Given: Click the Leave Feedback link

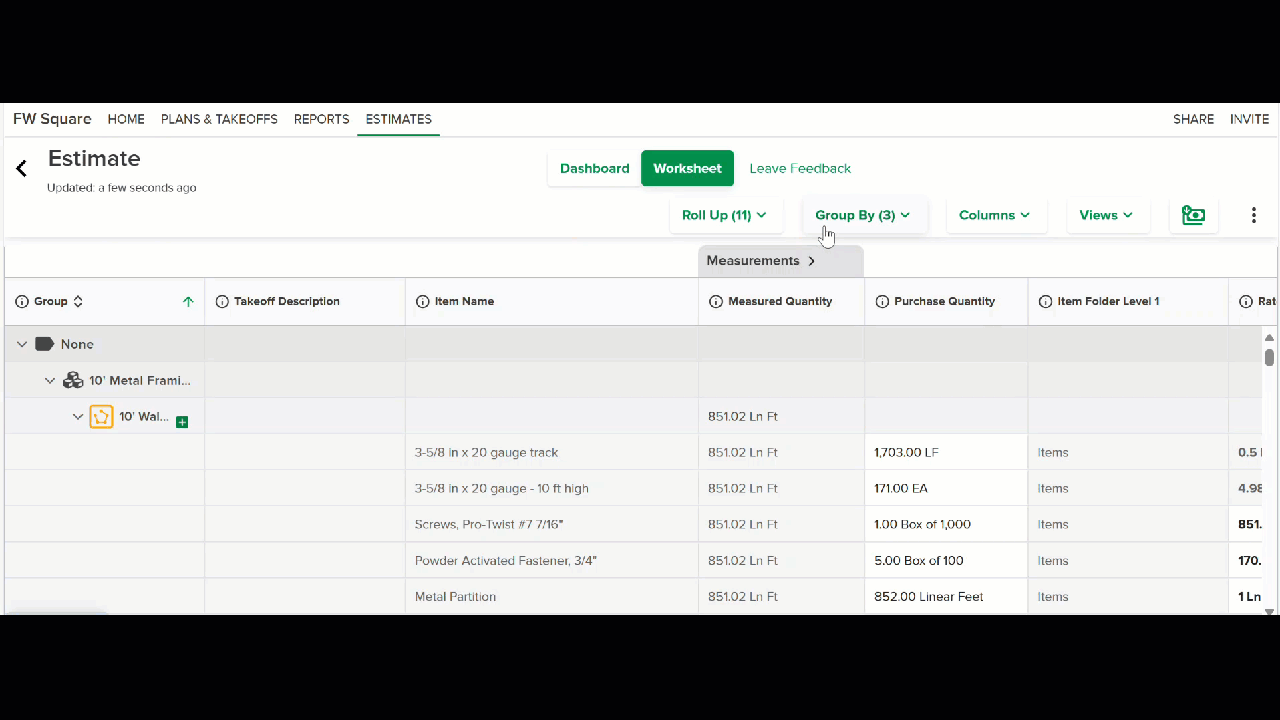Looking at the screenshot, I should point(800,168).
